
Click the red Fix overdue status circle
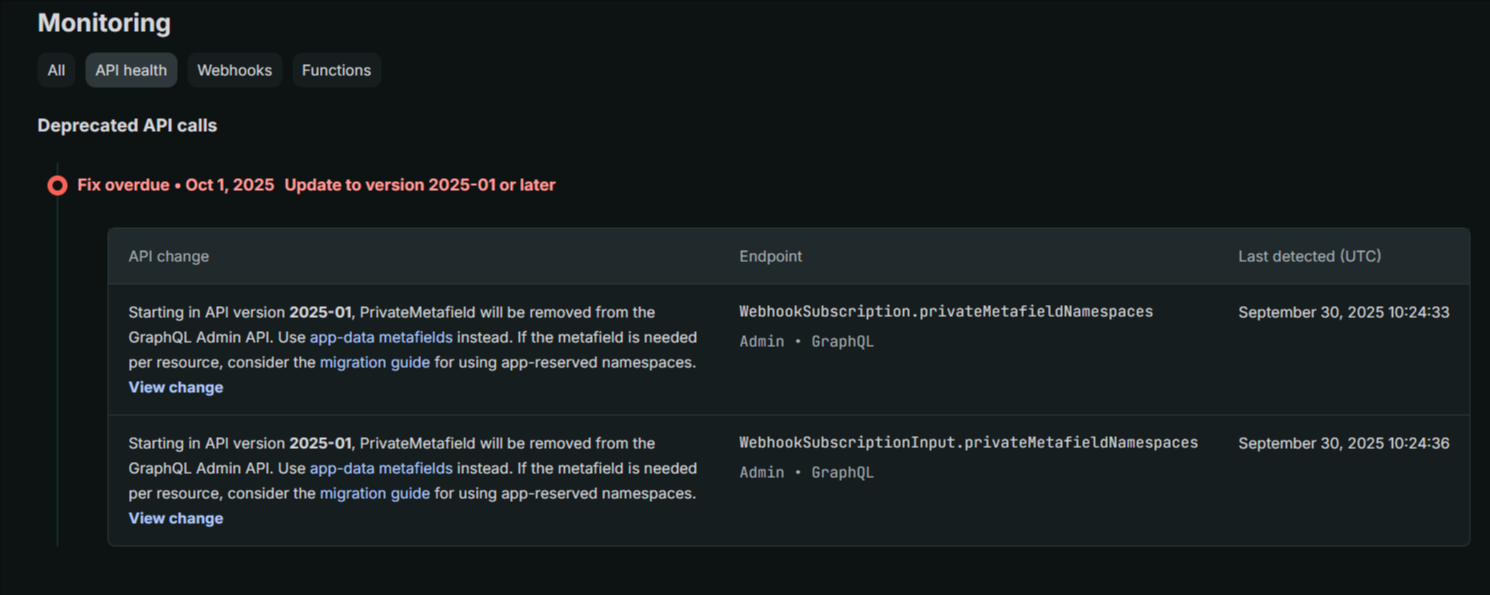coord(57,186)
